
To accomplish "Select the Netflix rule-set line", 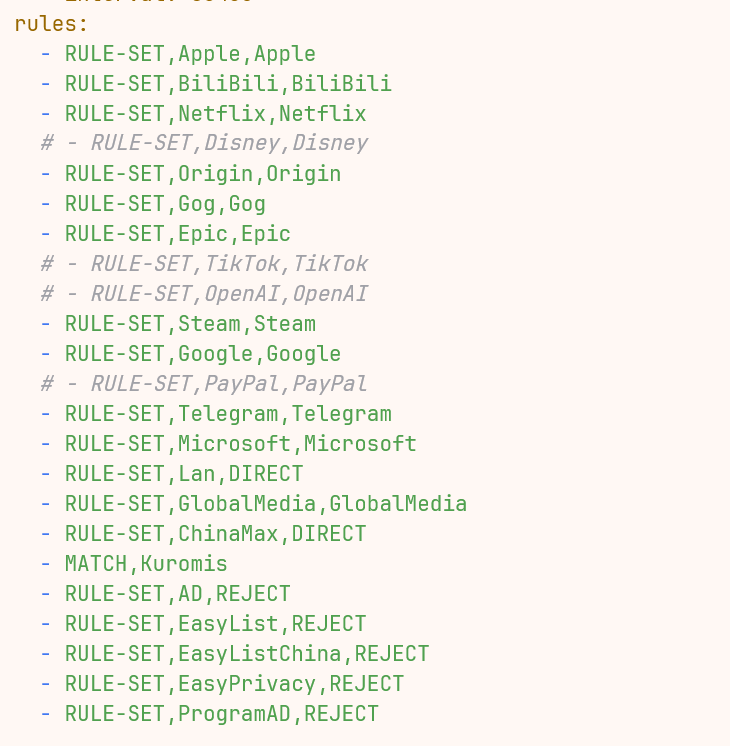I will pos(203,114).
